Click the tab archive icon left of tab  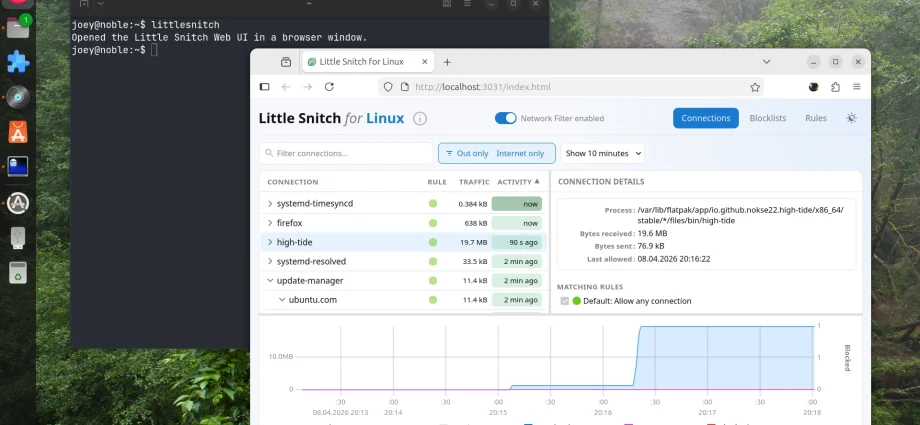286,62
